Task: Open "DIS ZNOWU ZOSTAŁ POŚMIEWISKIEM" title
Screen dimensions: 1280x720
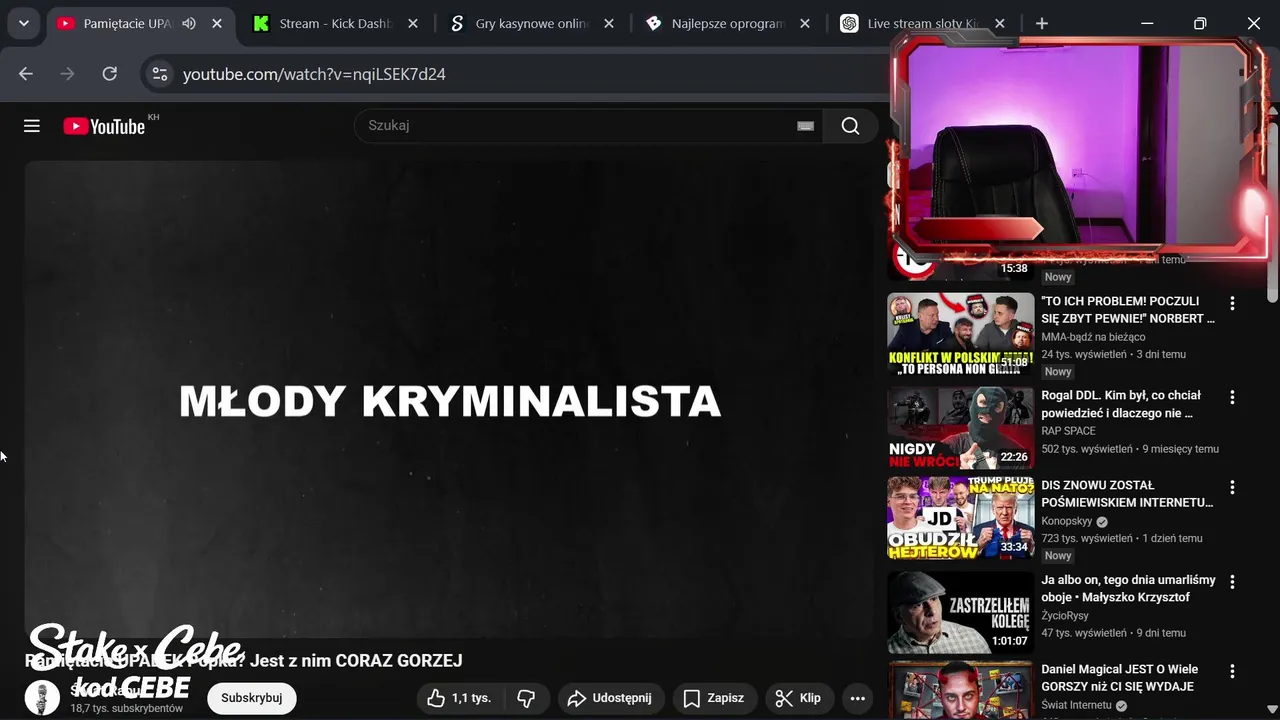Action: pos(1127,494)
